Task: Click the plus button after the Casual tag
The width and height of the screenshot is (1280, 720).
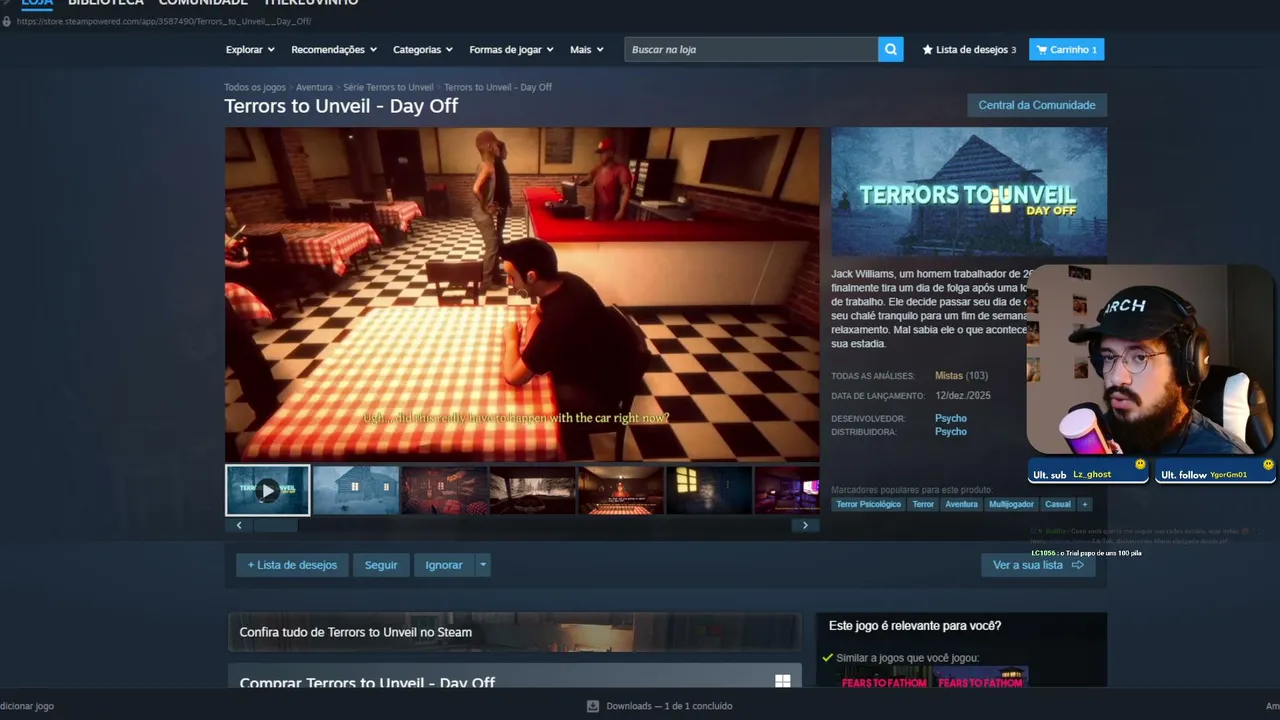Action: click(1085, 504)
